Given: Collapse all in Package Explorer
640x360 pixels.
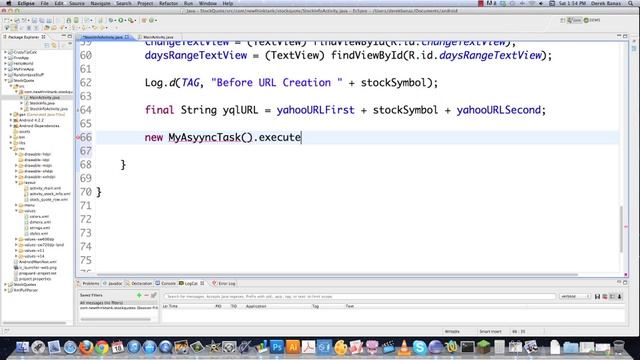Looking at the screenshot, I should coord(47,45).
